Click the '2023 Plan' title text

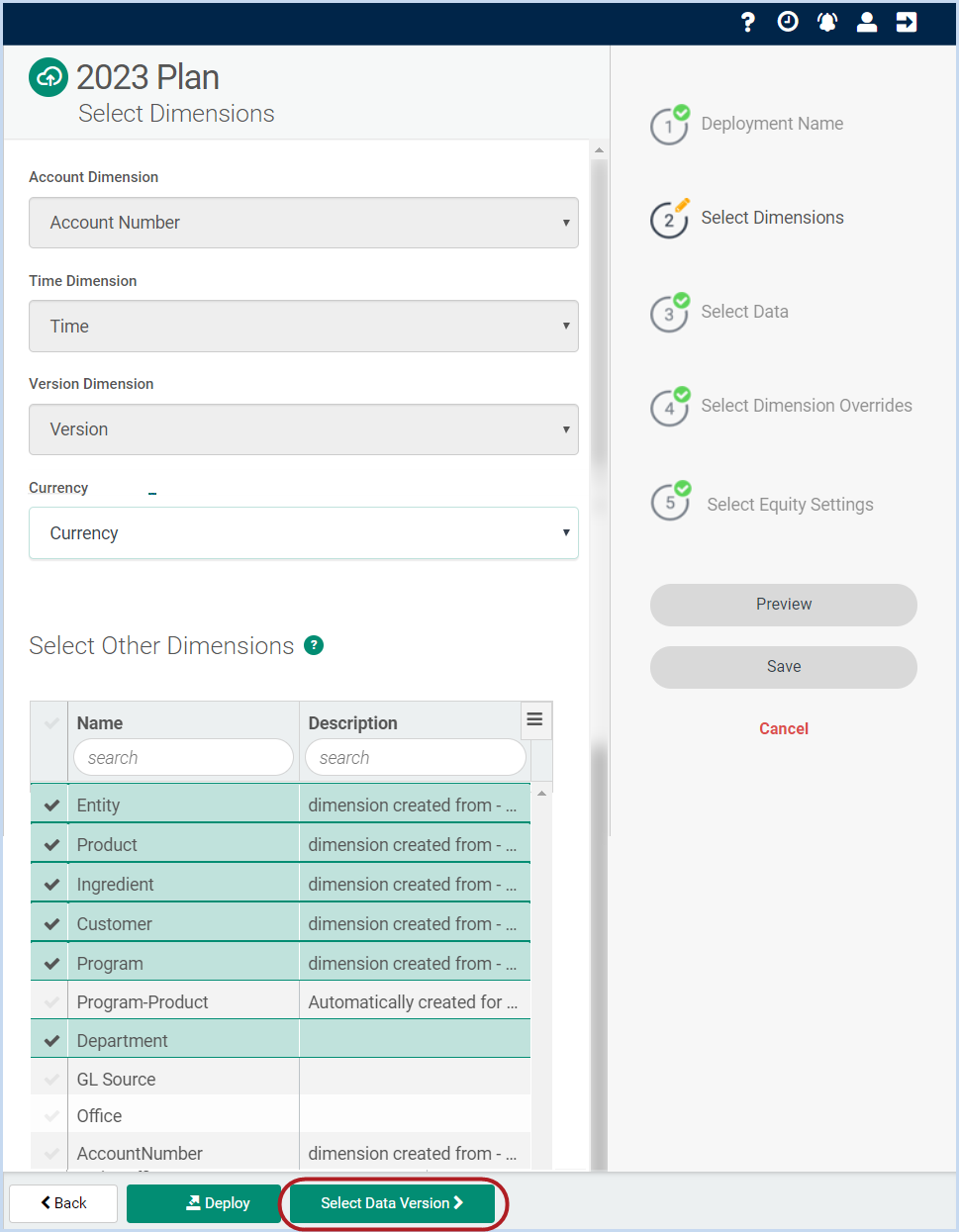(147, 77)
